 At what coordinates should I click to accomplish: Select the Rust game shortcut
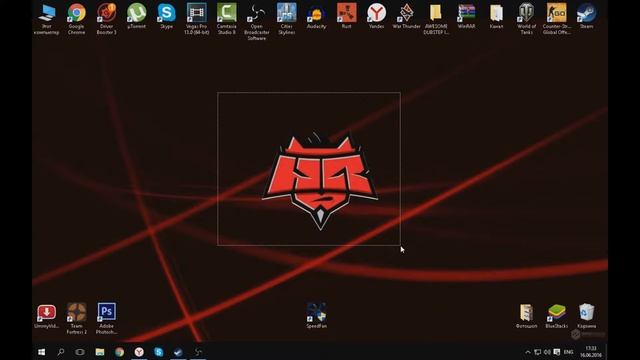(x=347, y=16)
